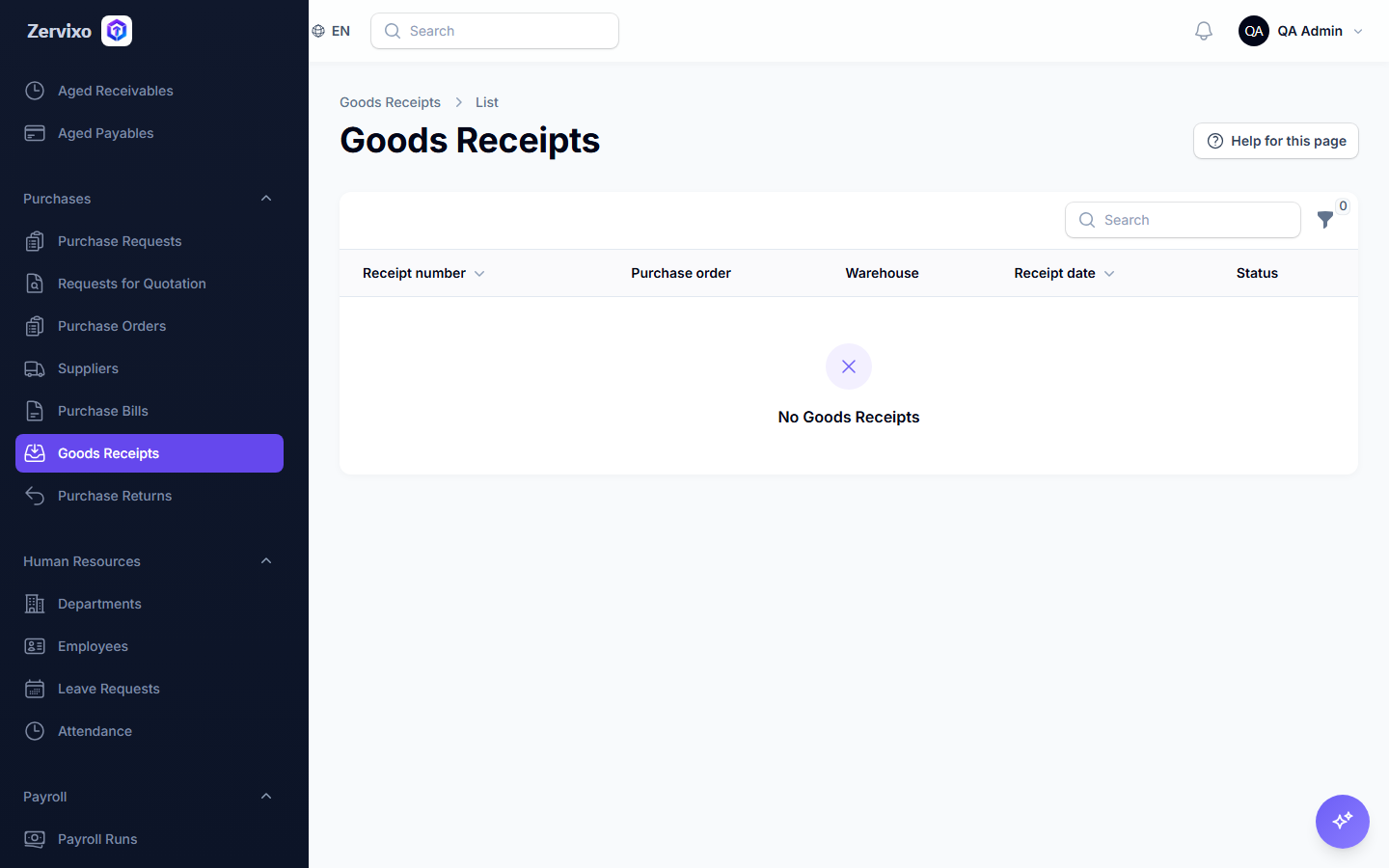Click the Departments building icon
1389x868 pixels.
(x=35, y=604)
